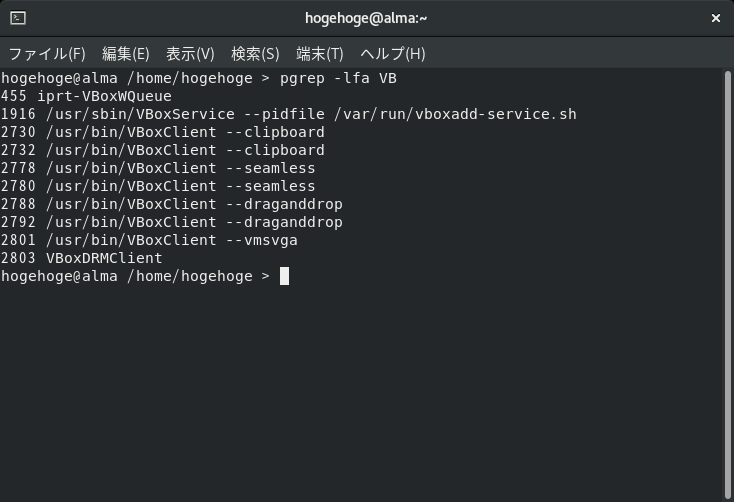Open the 編集(E) menu
The image size is (734, 502).
point(125,54)
